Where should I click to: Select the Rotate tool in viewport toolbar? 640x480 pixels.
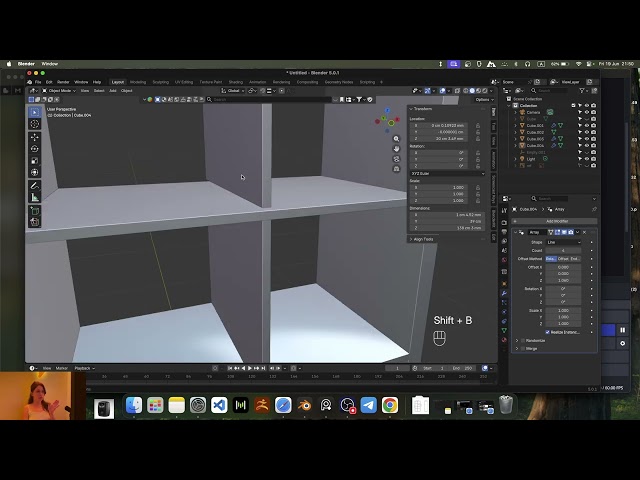35,149
